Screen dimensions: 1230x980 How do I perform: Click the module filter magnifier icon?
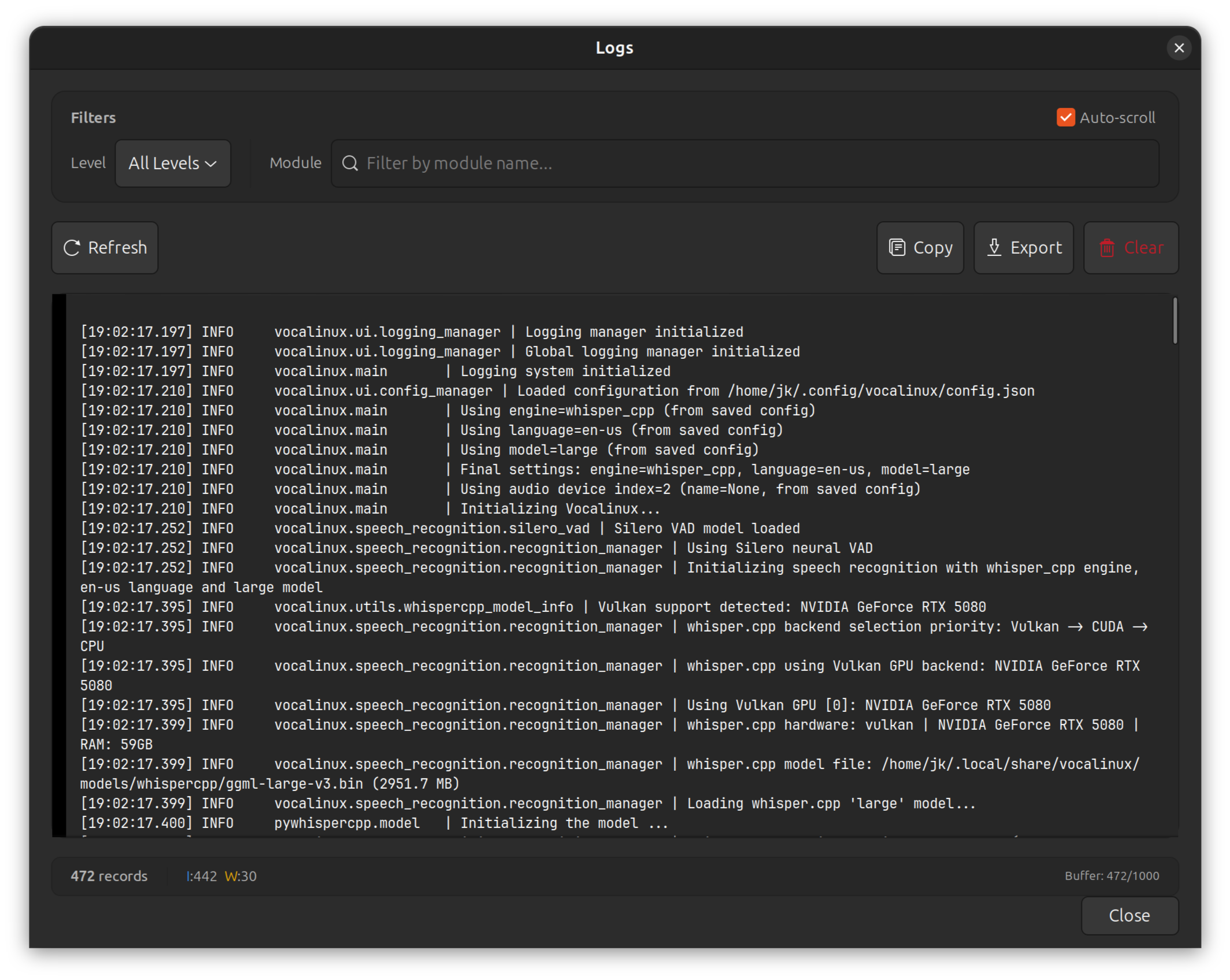pyautogui.click(x=350, y=164)
